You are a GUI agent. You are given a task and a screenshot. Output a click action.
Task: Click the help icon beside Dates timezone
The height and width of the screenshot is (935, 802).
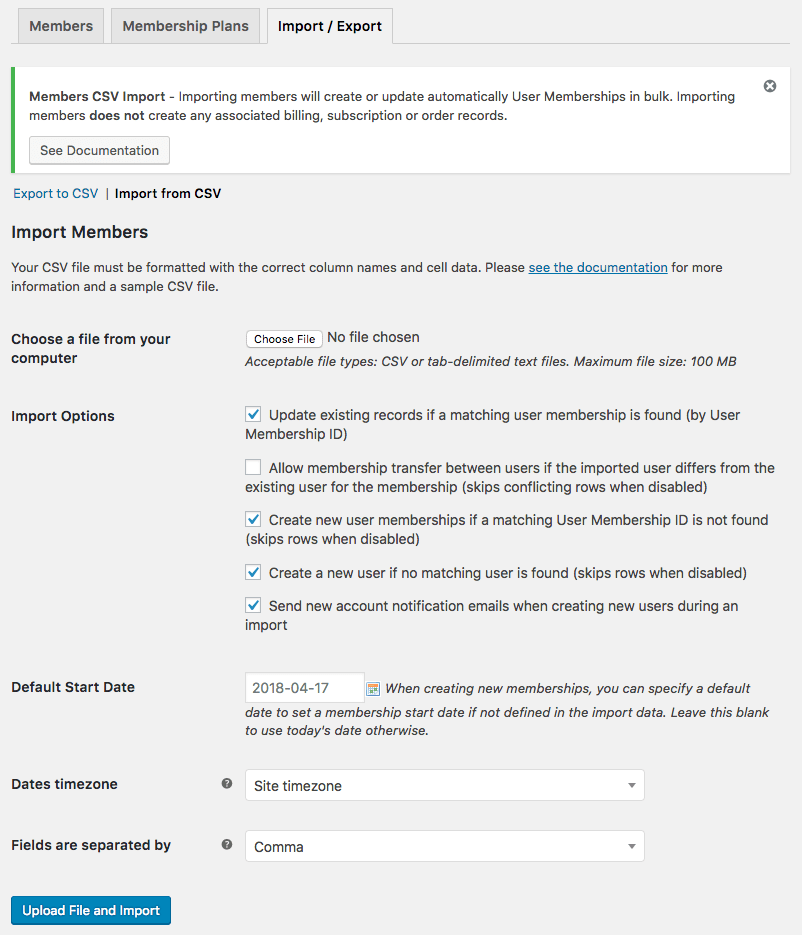(x=227, y=784)
